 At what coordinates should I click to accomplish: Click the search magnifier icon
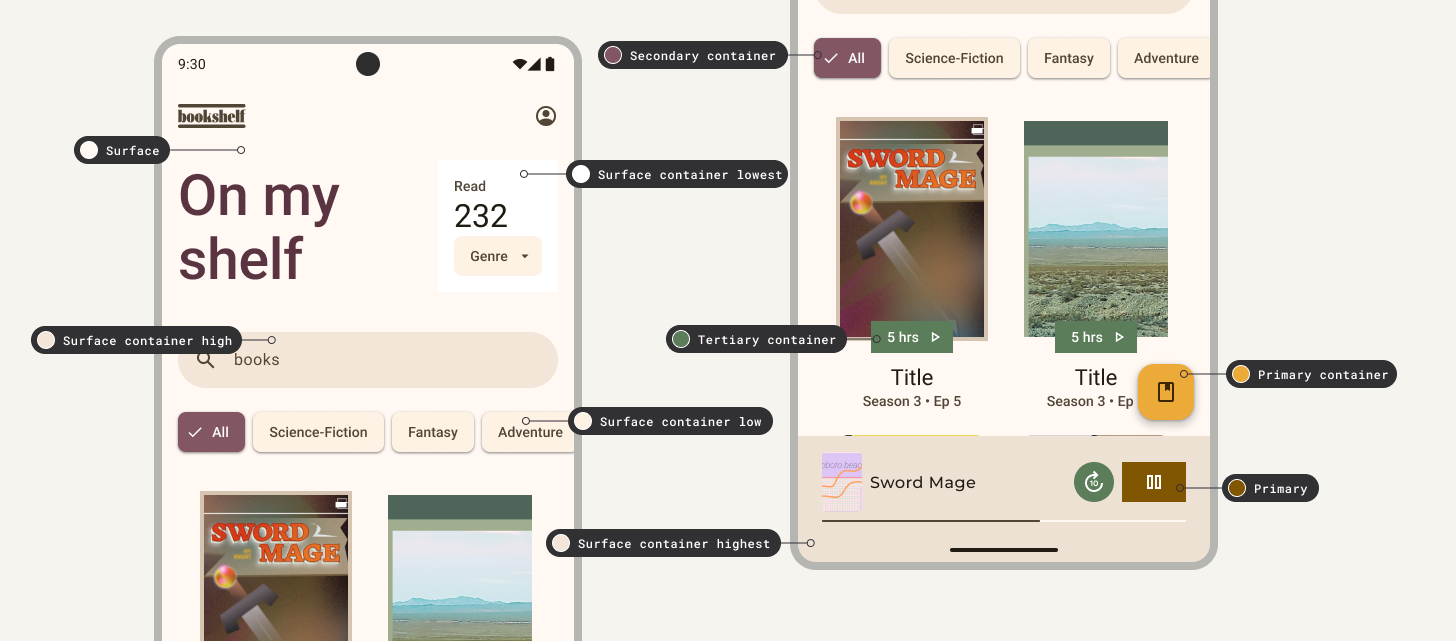pyautogui.click(x=206, y=360)
